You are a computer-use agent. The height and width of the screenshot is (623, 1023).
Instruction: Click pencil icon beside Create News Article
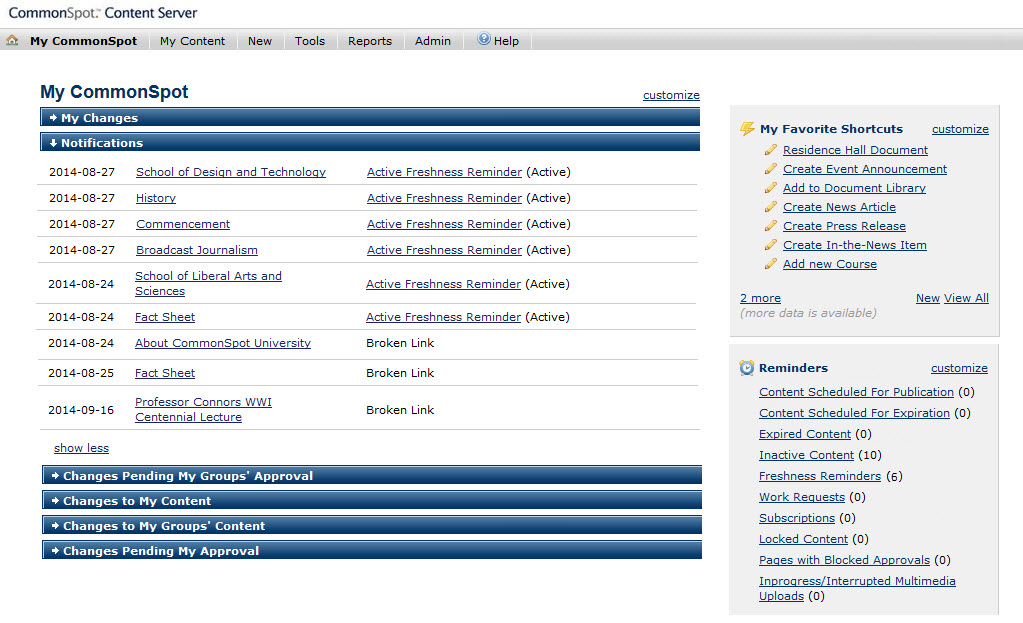tap(771, 207)
